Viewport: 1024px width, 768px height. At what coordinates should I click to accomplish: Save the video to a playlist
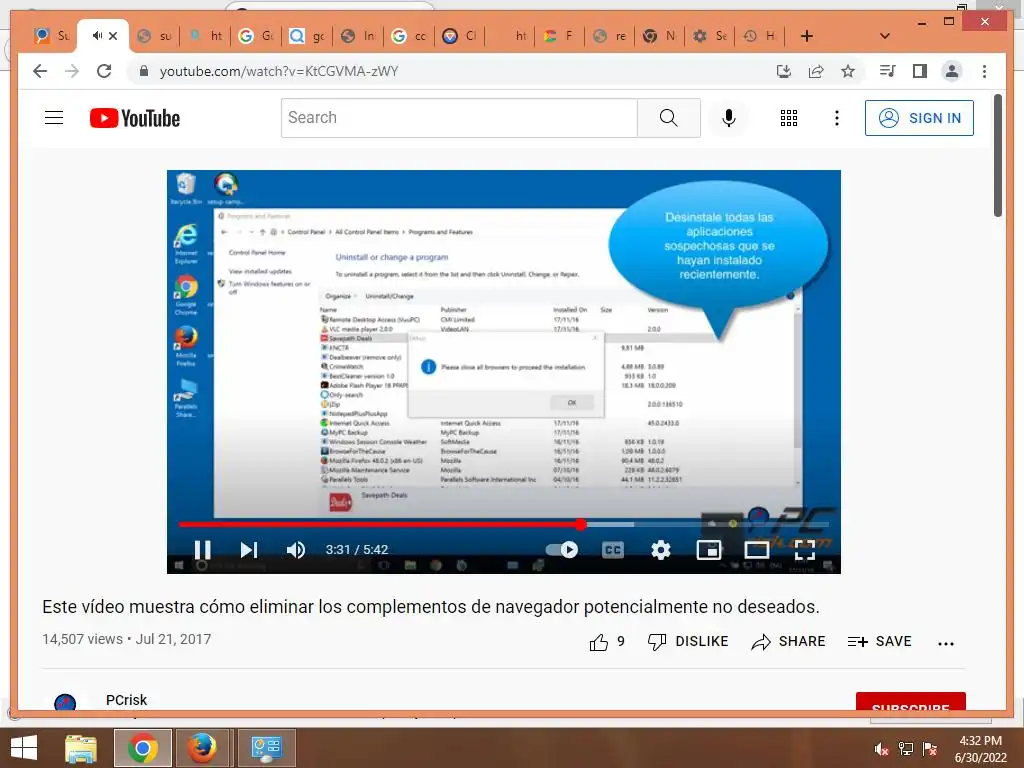[879, 642]
